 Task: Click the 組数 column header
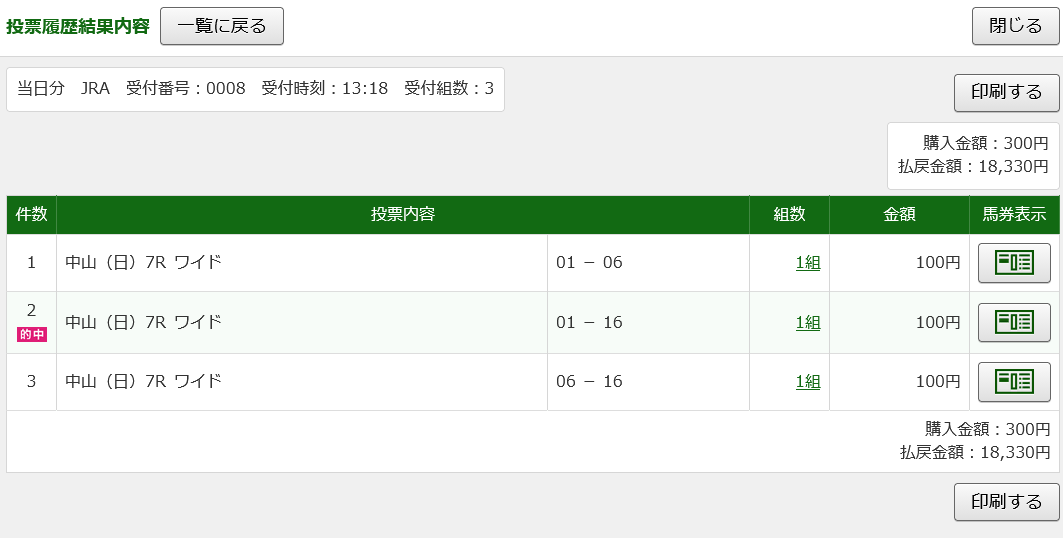[788, 214]
